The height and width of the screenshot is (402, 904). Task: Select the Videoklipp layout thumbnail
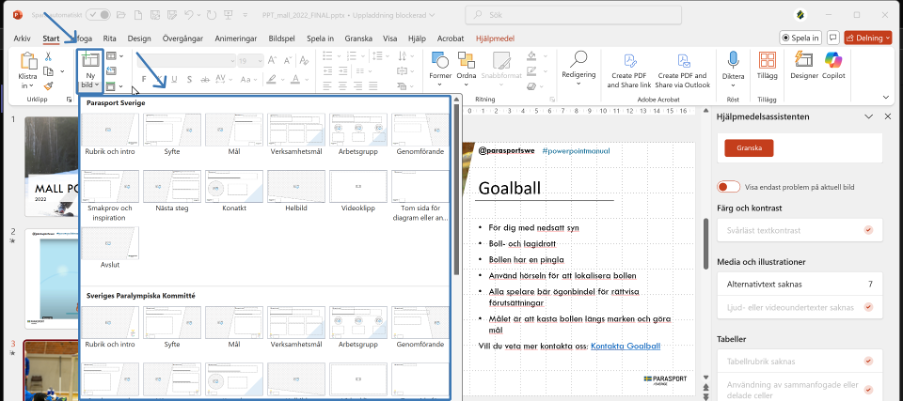point(358,186)
